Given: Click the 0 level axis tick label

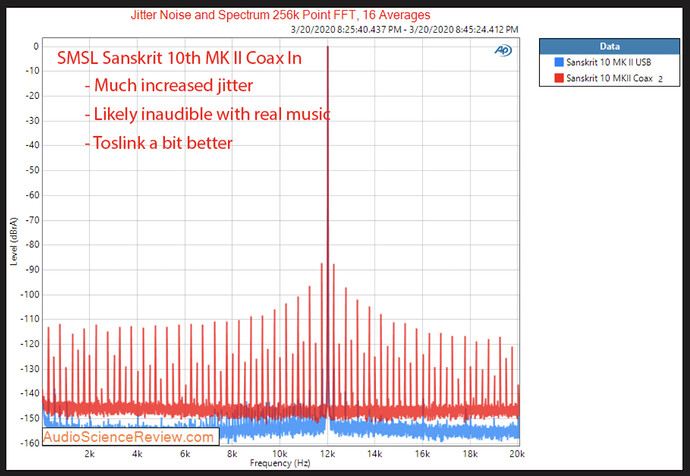Looking at the screenshot, I should [36, 46].
